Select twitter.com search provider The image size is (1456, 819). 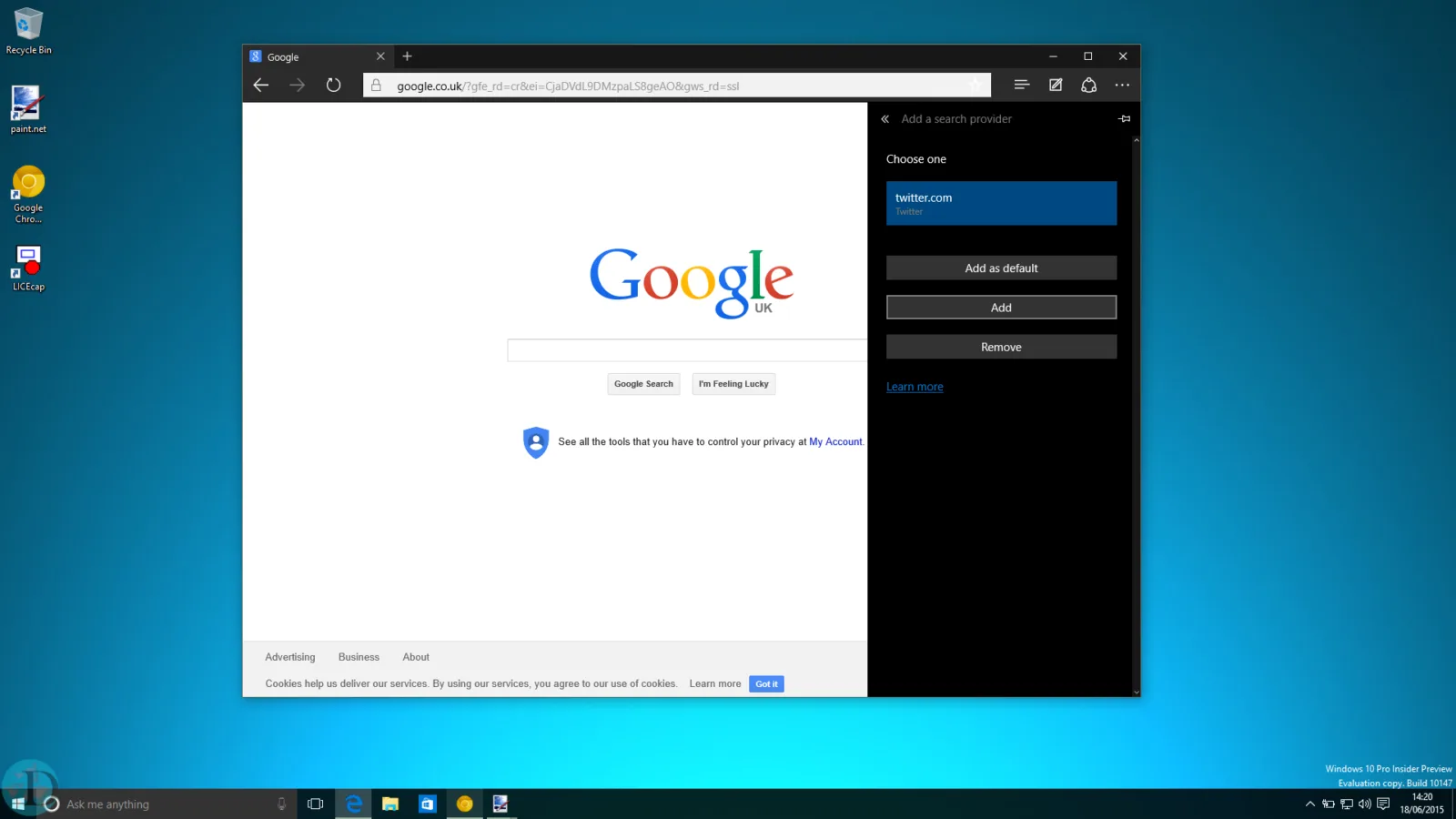(x=1001, y=203)
